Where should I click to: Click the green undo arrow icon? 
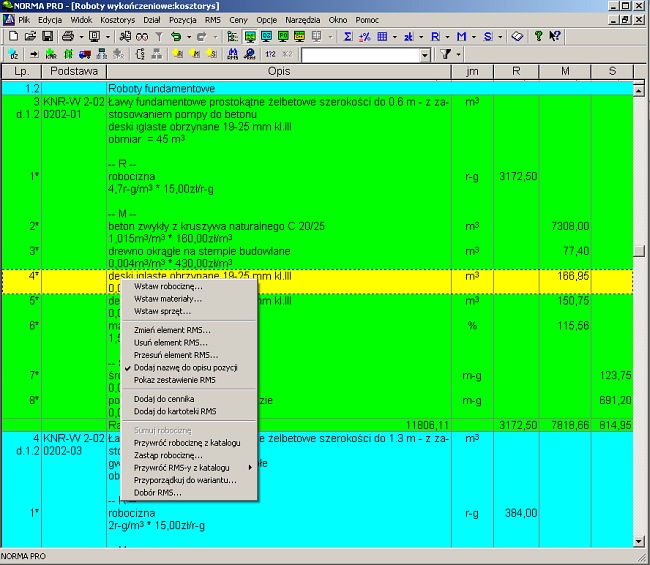pos(175,36)
